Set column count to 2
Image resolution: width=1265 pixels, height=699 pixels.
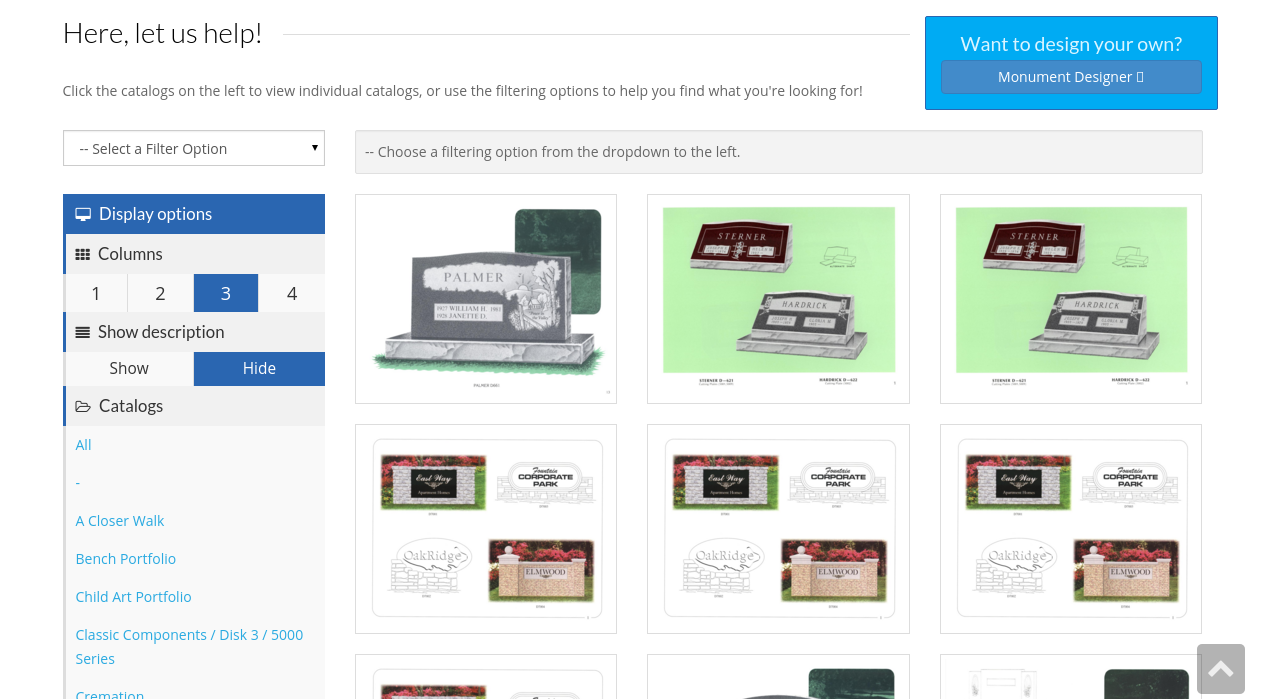coord(160,293)
